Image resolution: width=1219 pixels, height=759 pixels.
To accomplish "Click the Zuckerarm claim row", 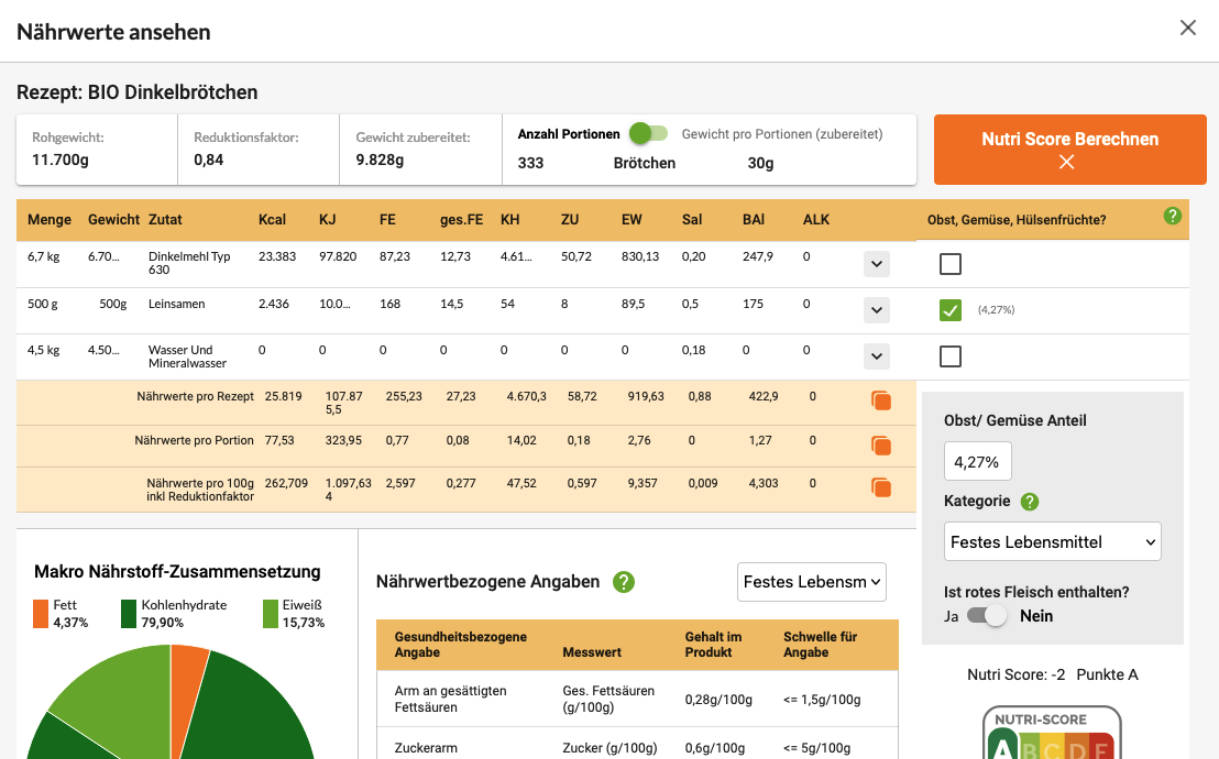I will tap(637, 746).
